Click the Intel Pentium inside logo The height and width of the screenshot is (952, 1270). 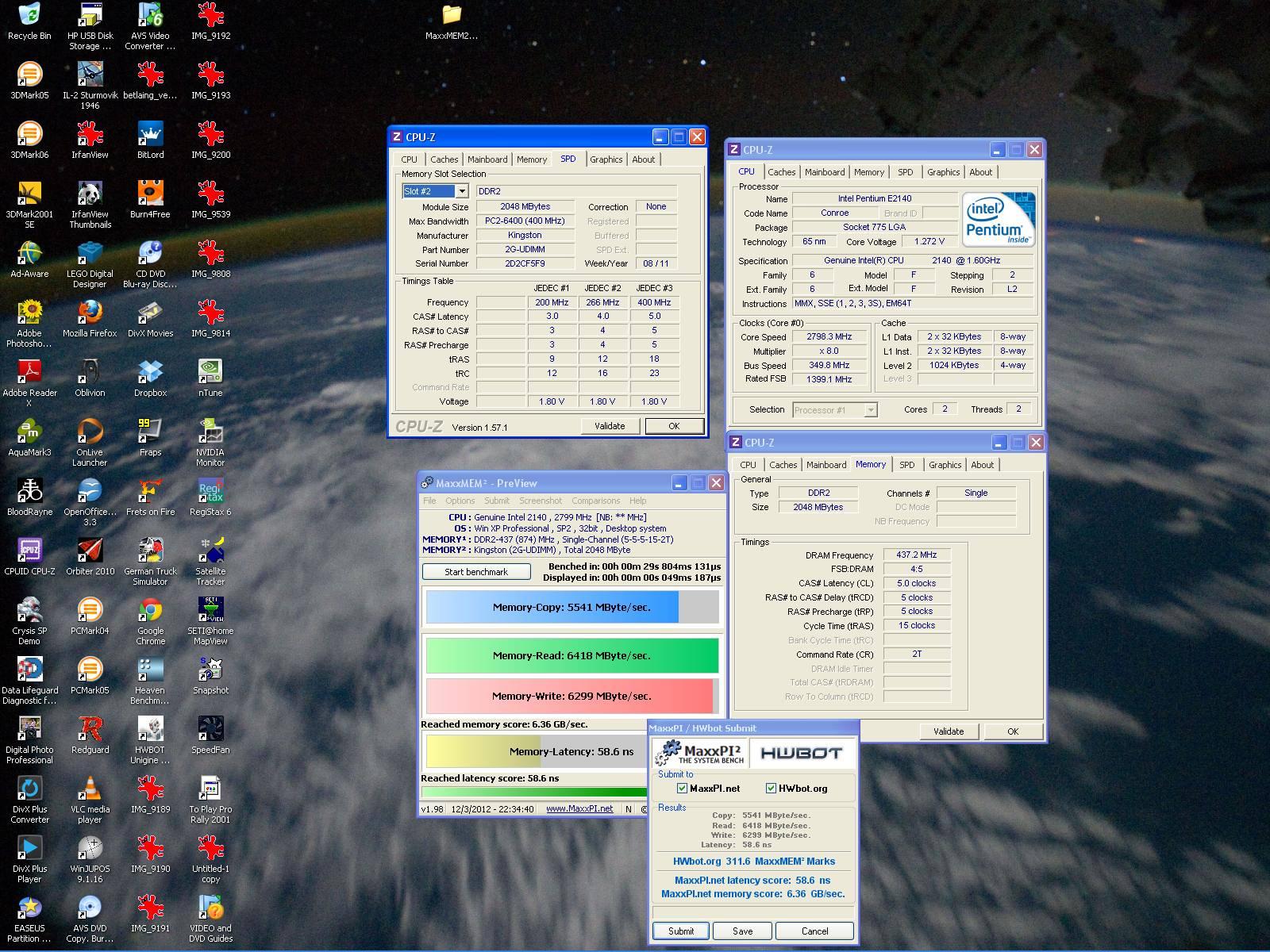[x=999, y=220]
